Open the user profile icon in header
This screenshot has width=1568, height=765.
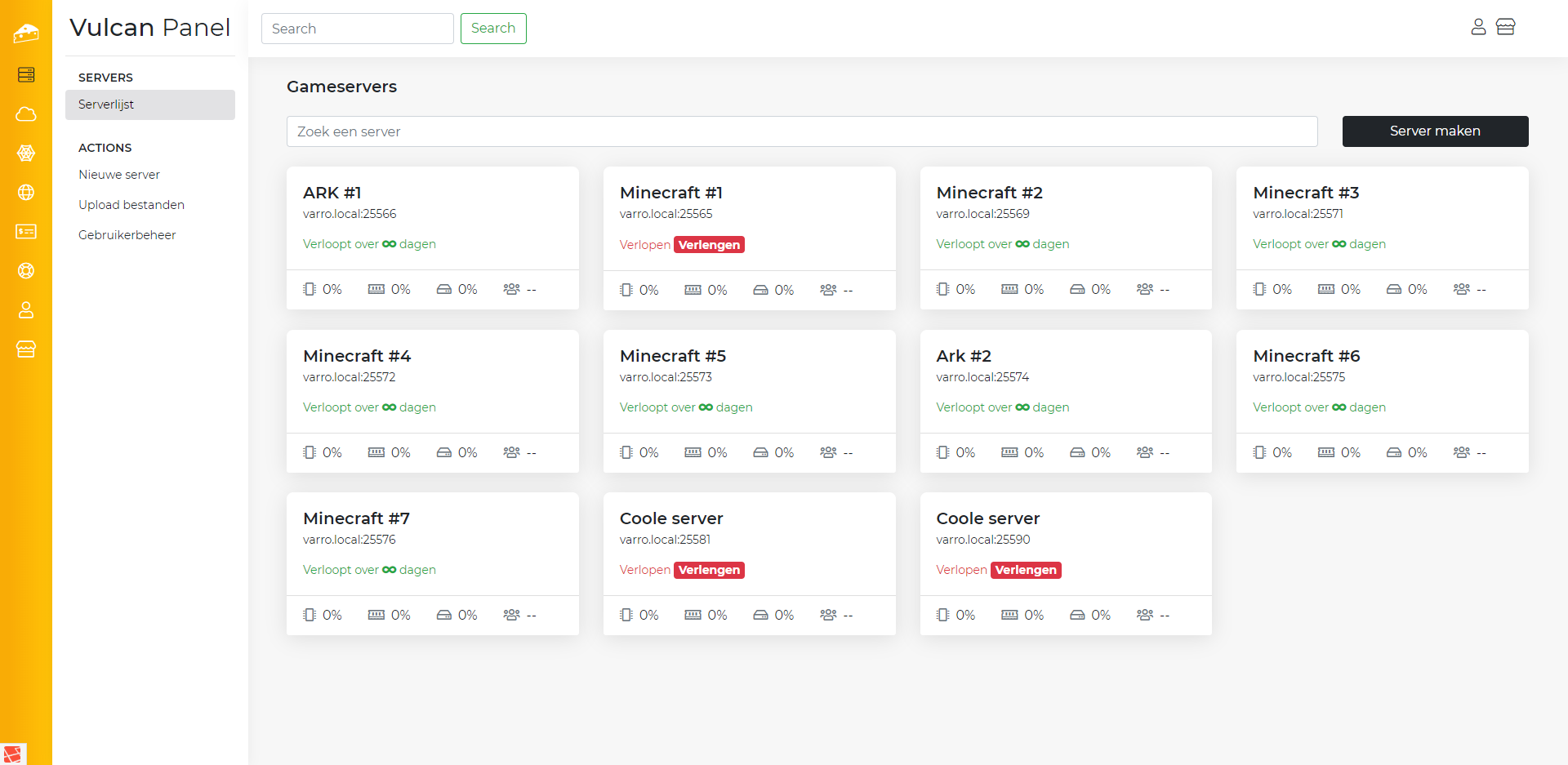click(x=1478, y=27)
